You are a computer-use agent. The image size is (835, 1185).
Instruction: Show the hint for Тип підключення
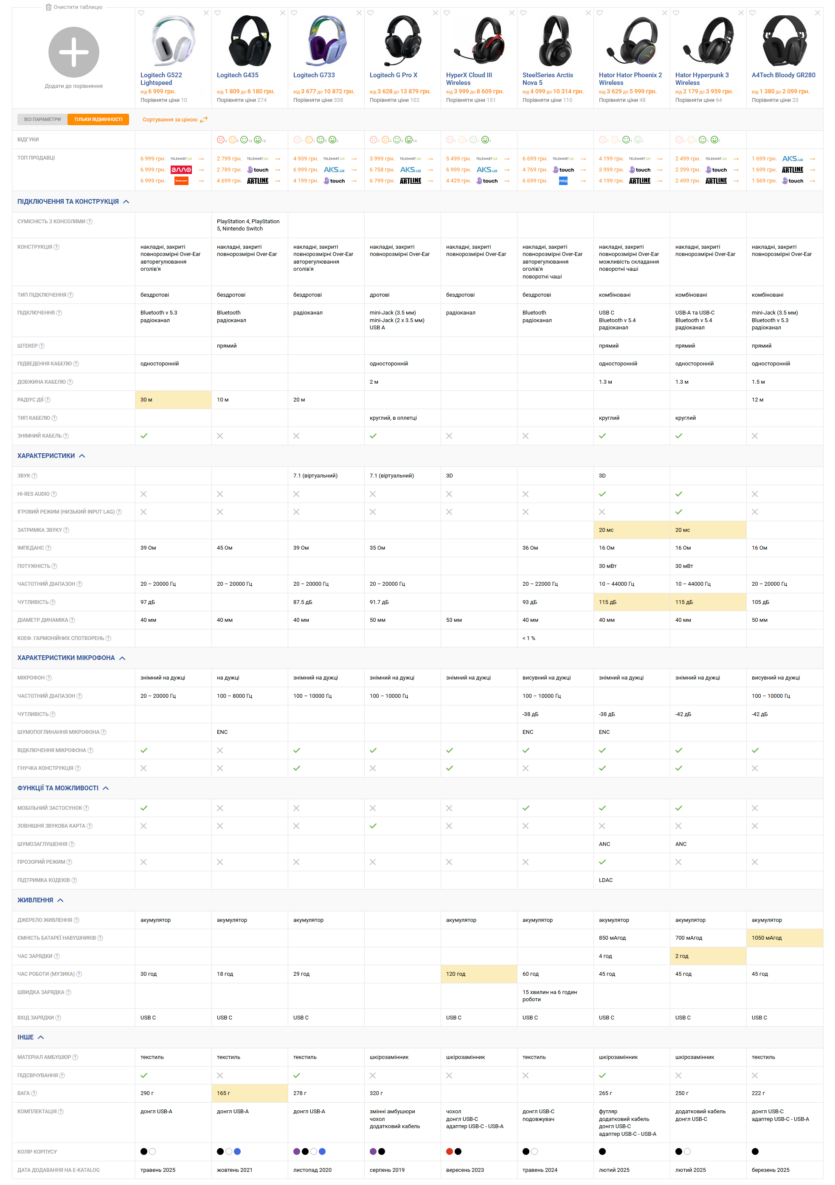click(x=70, y=295)
